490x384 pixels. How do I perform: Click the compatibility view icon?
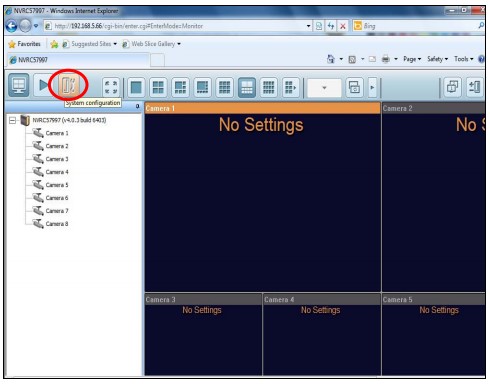(319, 26)
